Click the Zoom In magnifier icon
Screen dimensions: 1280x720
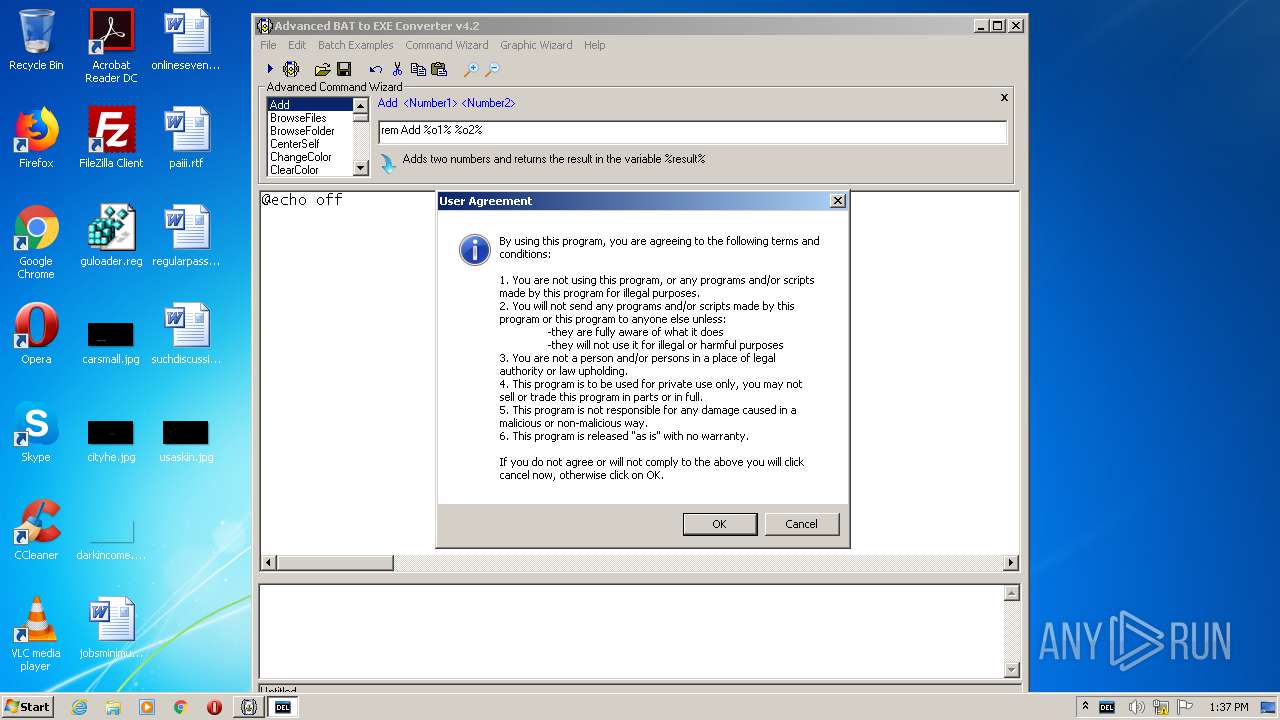pos(471,69)
